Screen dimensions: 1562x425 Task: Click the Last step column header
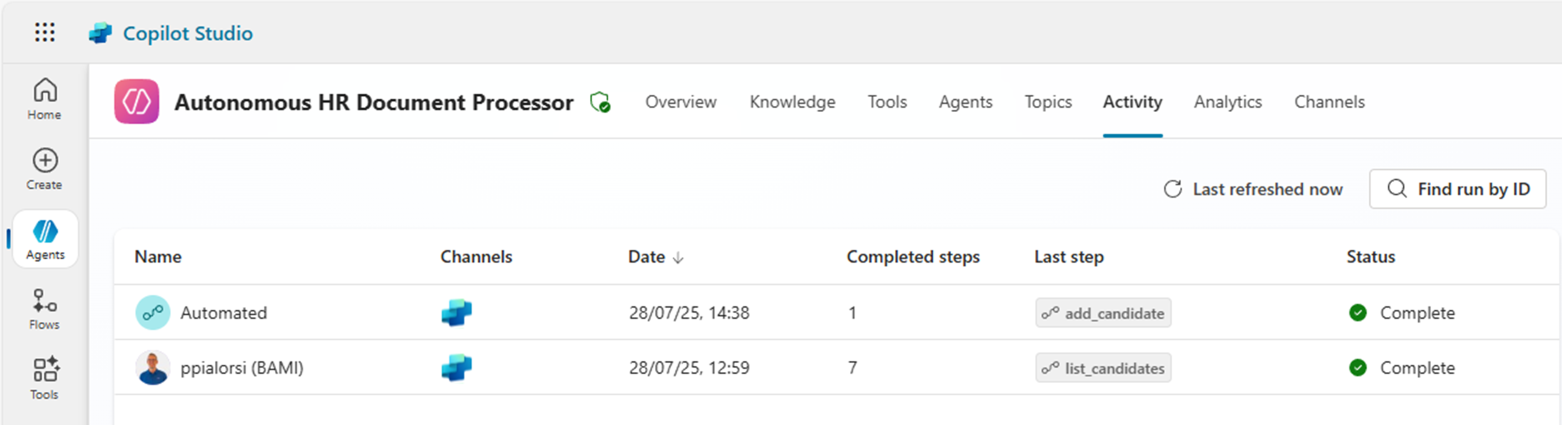pos(1069,257)
